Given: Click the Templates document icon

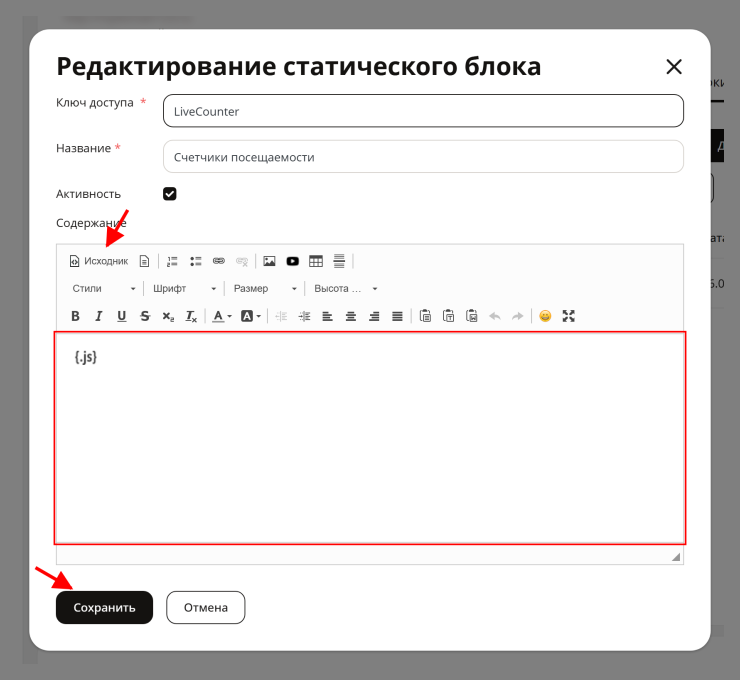Looking at the screenshot, I should [144, 261].
